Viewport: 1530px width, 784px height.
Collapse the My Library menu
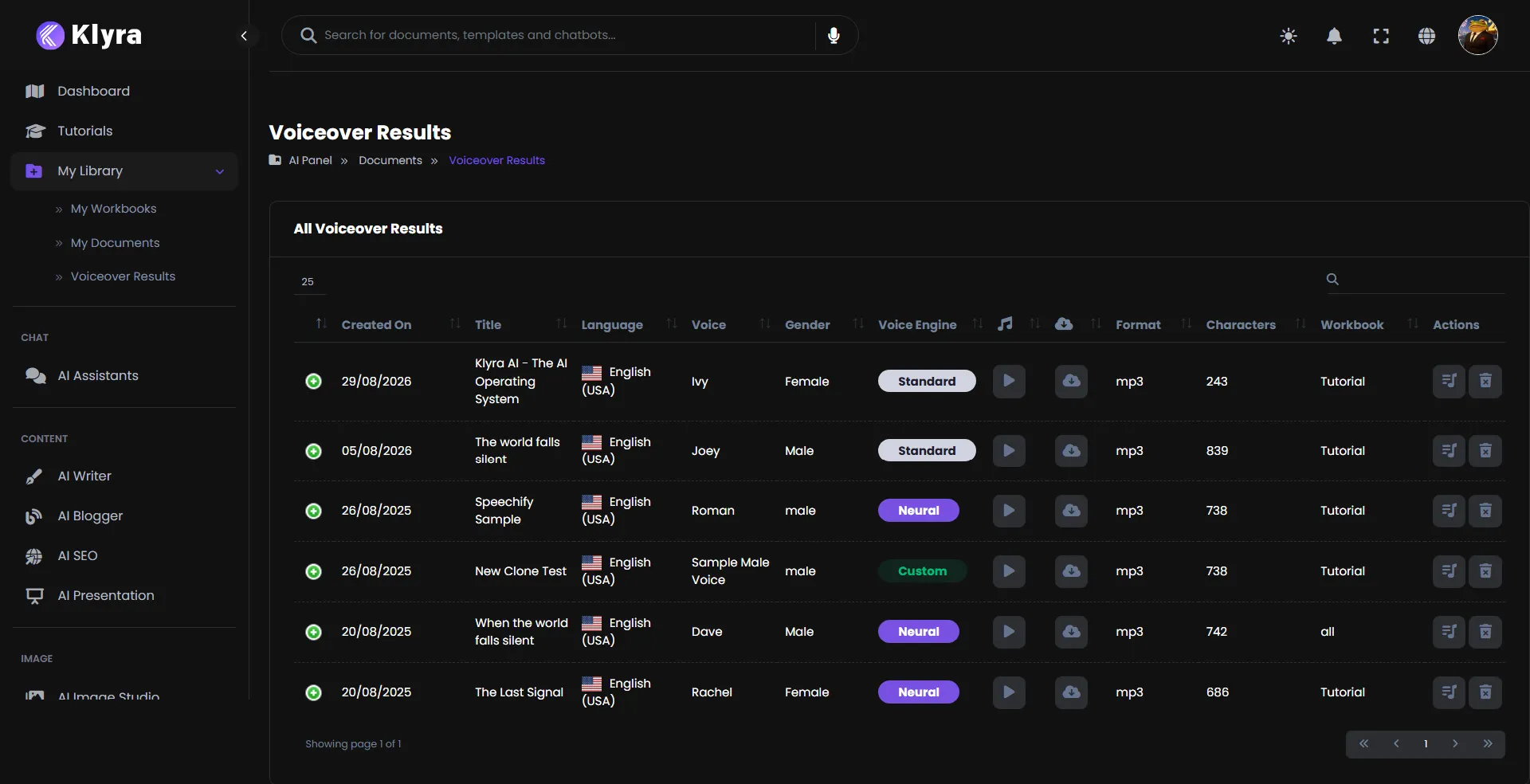coord(124,171)
